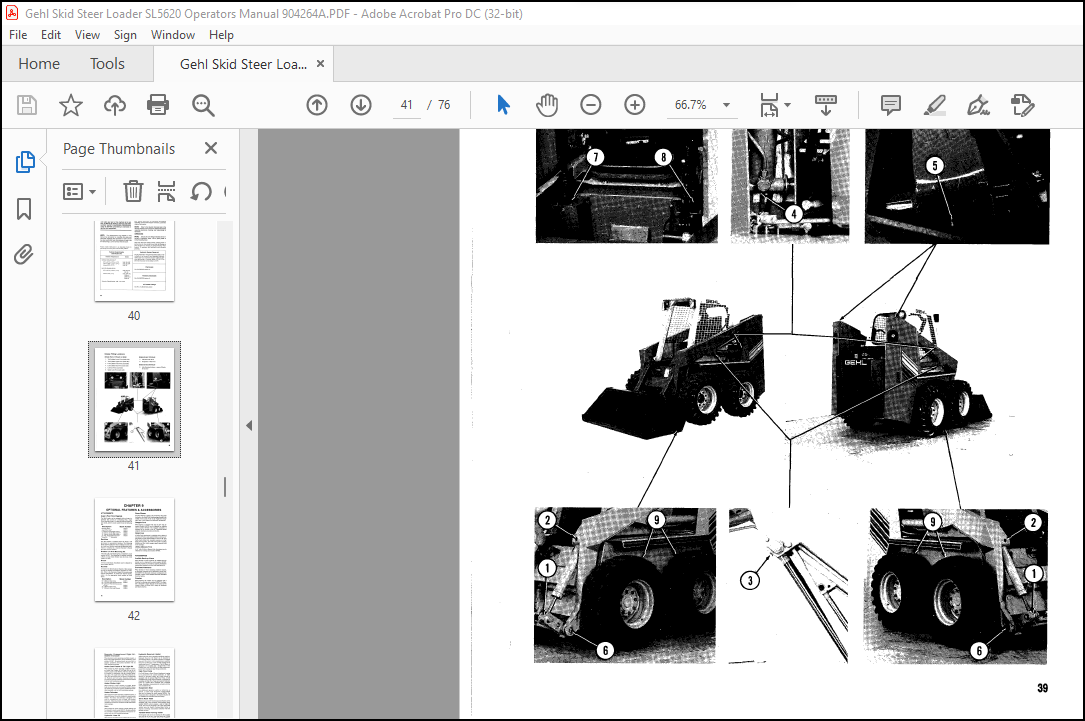
Task: Open the Attachments paperclip icon
Action: click(x=24, y=255)
